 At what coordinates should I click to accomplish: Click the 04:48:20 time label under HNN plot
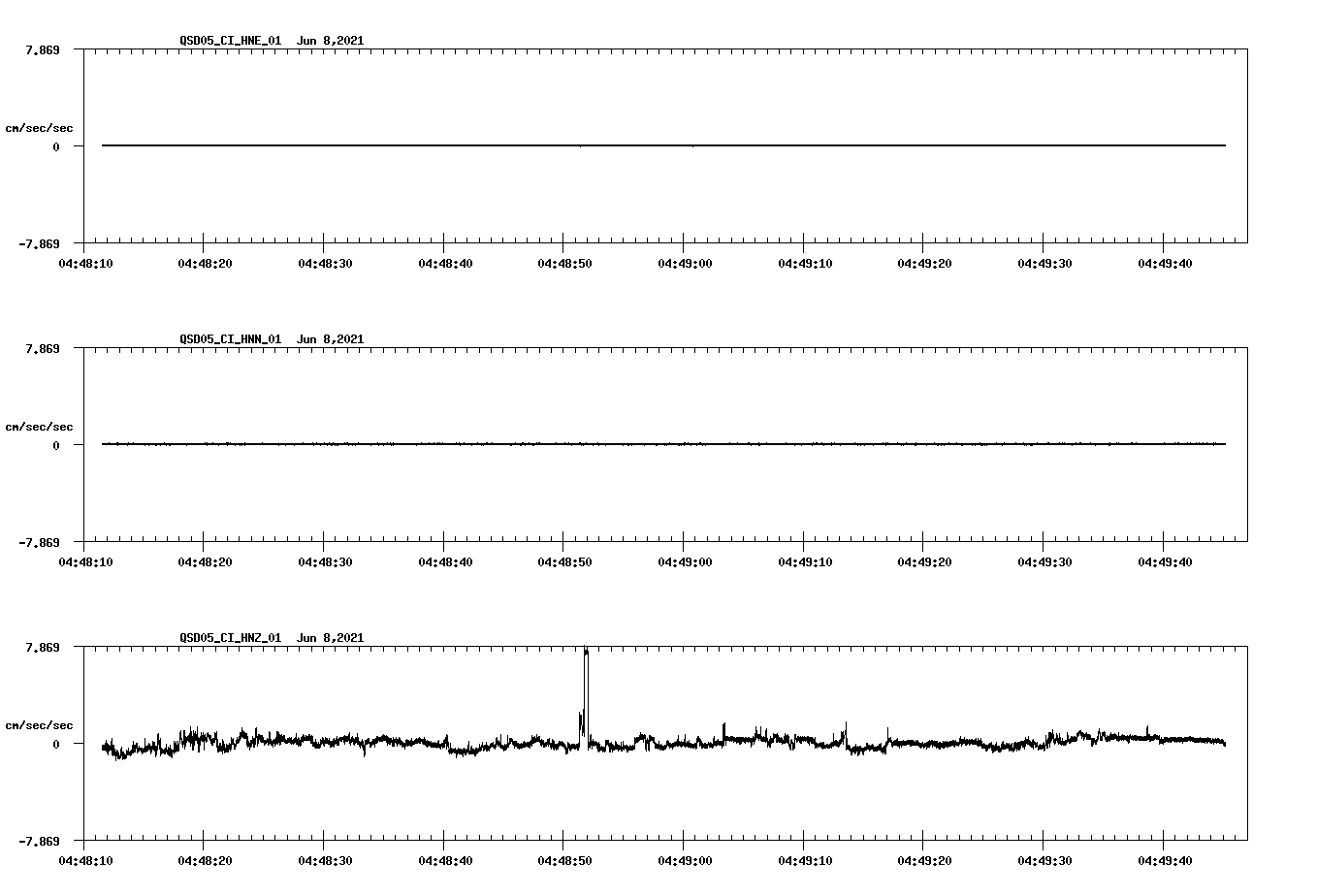tap(205, 561)
